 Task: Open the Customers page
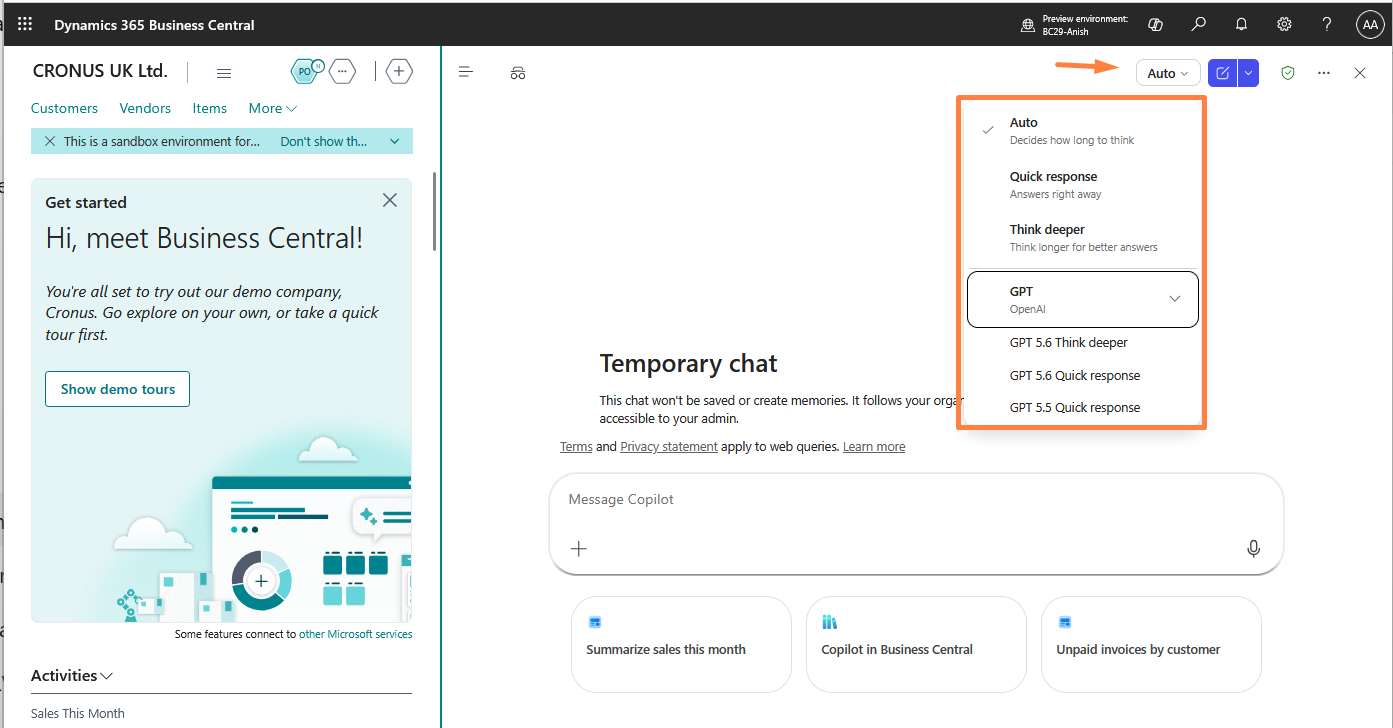tap(64, 108)
